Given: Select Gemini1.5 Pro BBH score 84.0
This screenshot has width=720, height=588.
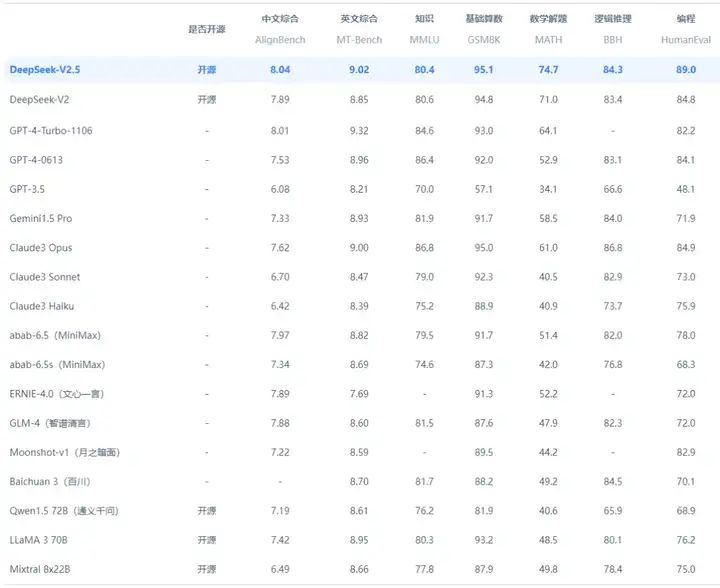Looking at the screenshot, I should (x=613, y=218).
